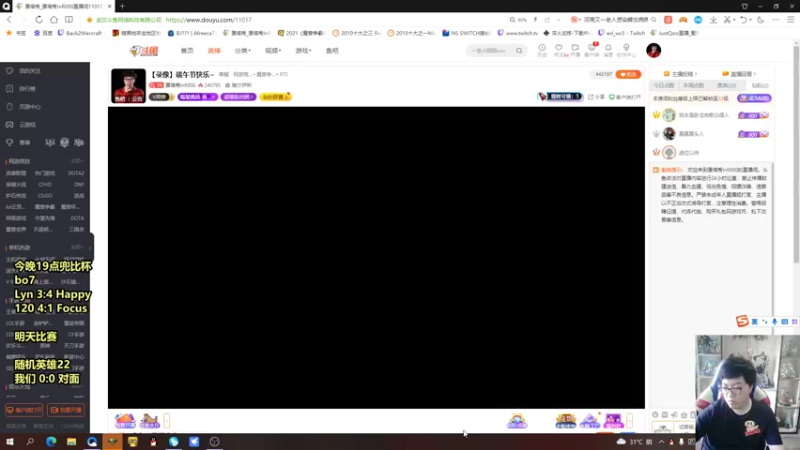Open Microsoft Edge from the taskbar
Image resolution: width=800 pixels, height=450 pixels.
click(x=51, y=441)
